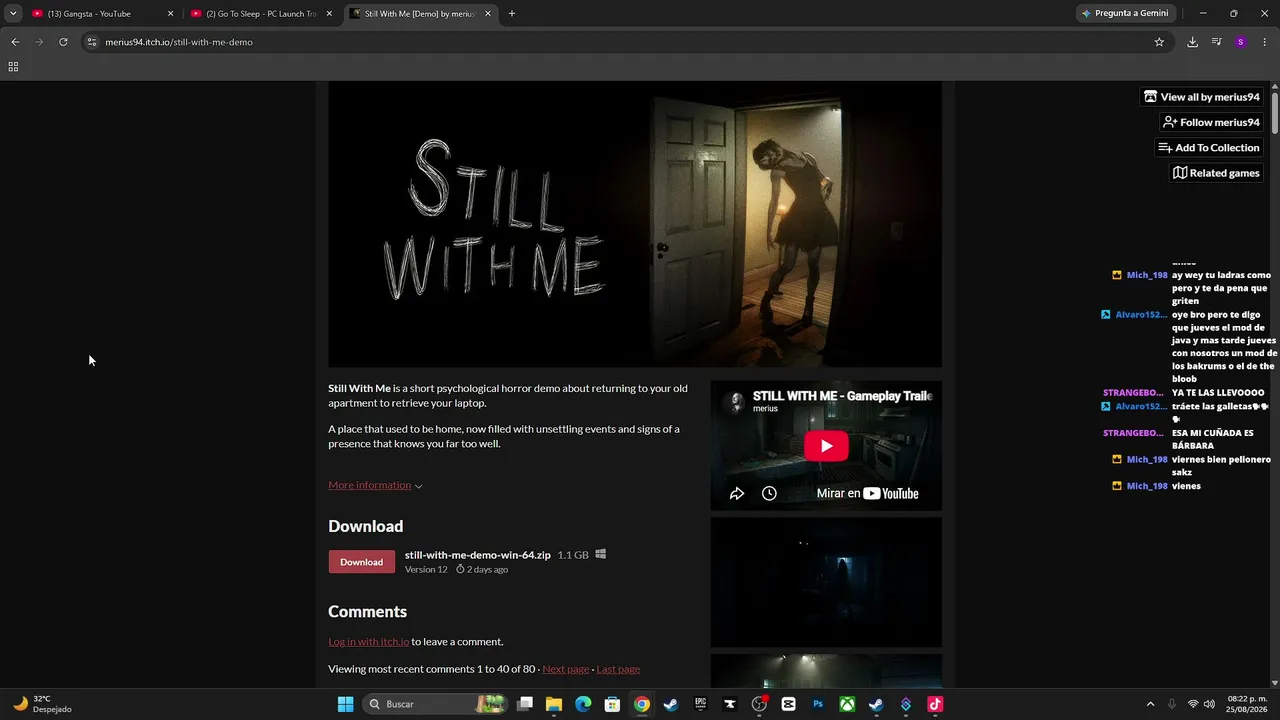Switch to the Gangsta - YouTube tab

click(x=100, y=14)
